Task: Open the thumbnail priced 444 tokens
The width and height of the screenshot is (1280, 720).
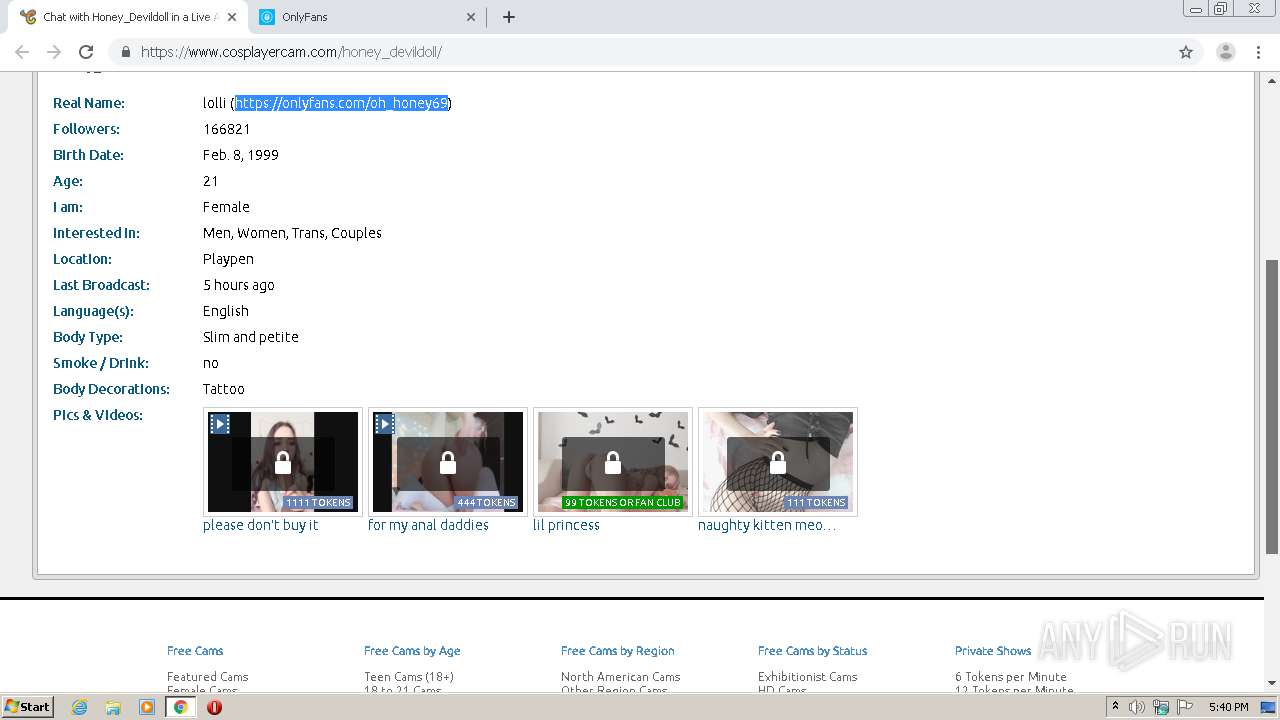Action: (448, 462)
